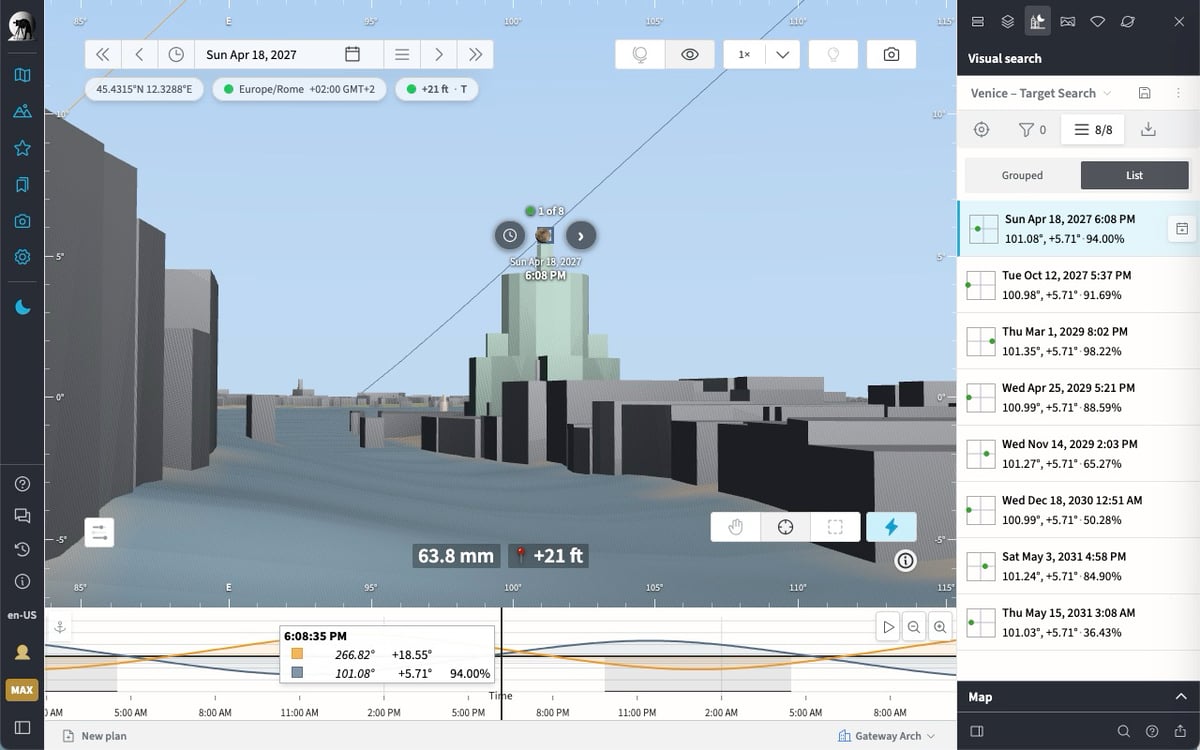Viewport: 1200px width, 750px height.
Task: Open the Gateway Arch dropdown
Action: tap(887, 736)
